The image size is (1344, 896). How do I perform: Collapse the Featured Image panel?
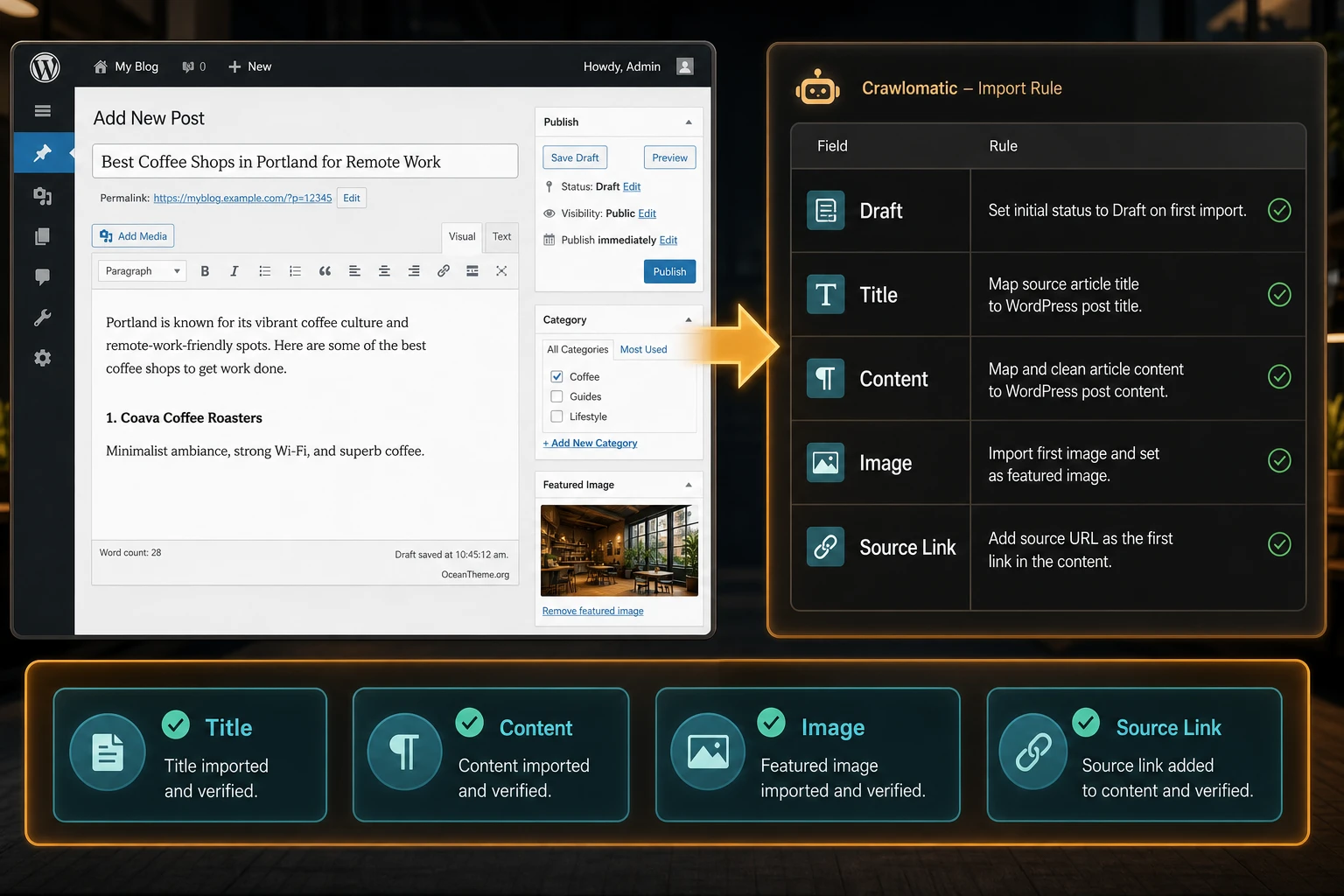click(689, 485)
